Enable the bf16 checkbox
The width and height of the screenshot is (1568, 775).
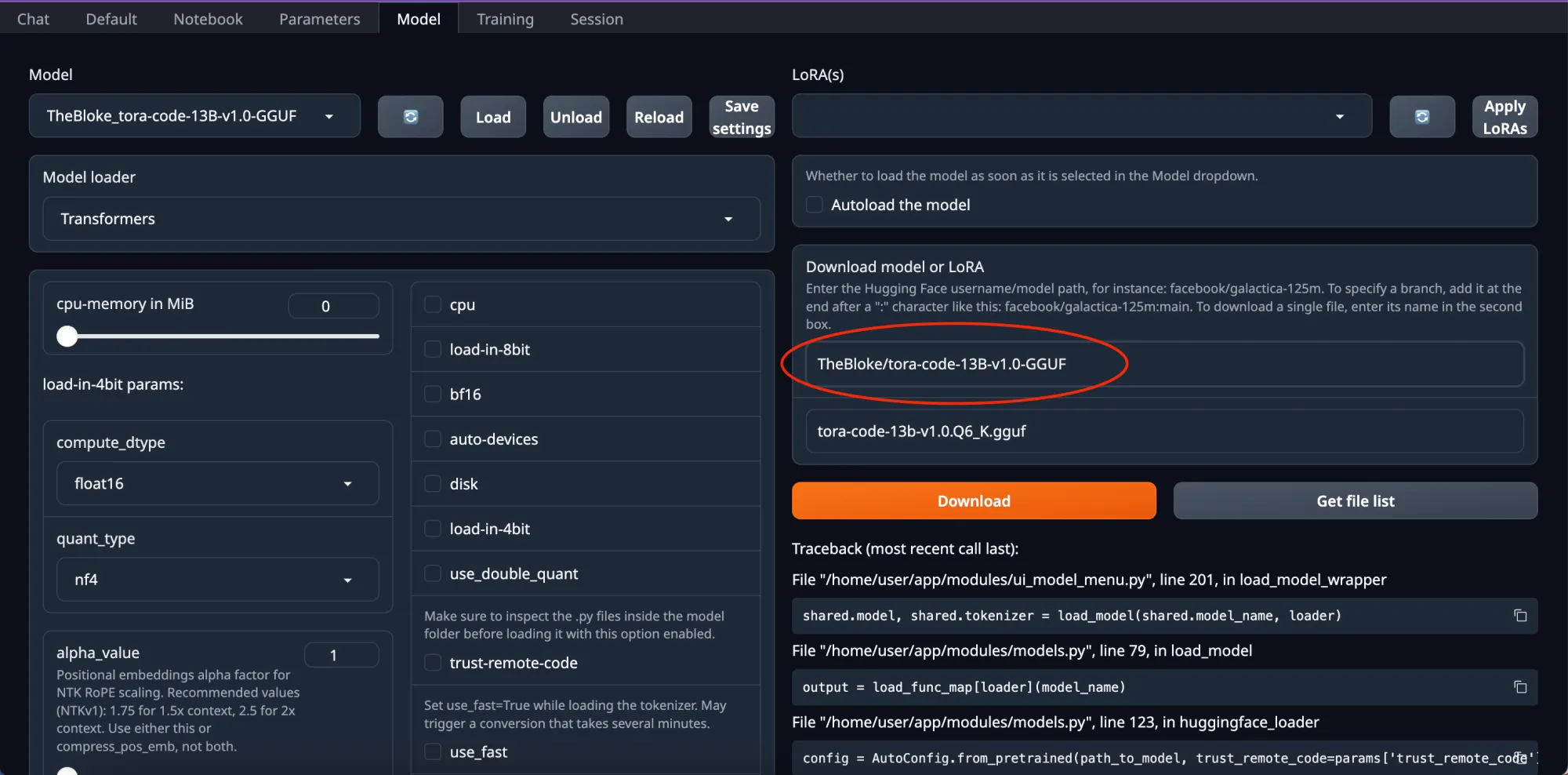coord(432,394)
